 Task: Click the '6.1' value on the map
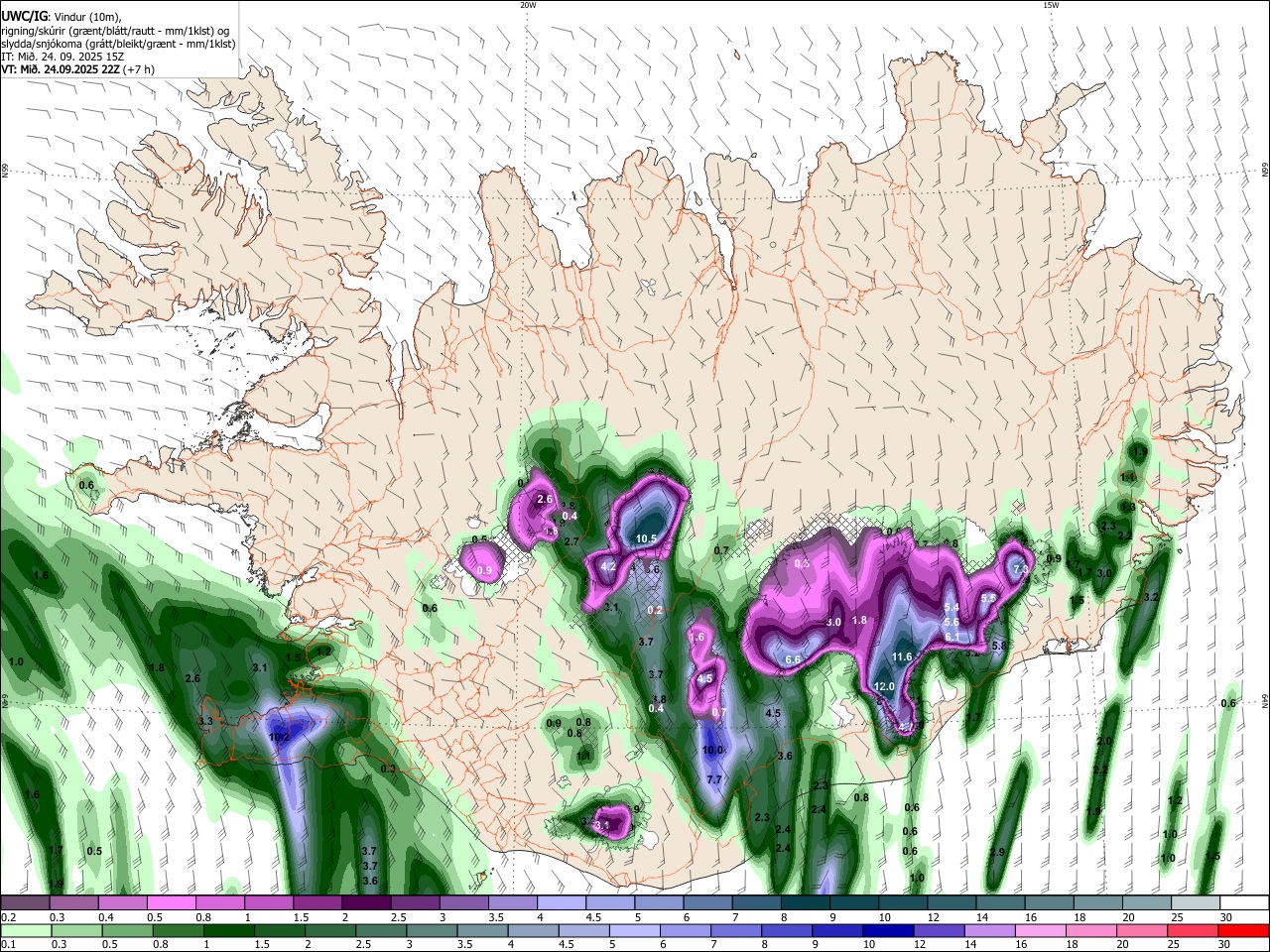coord(952,637)
